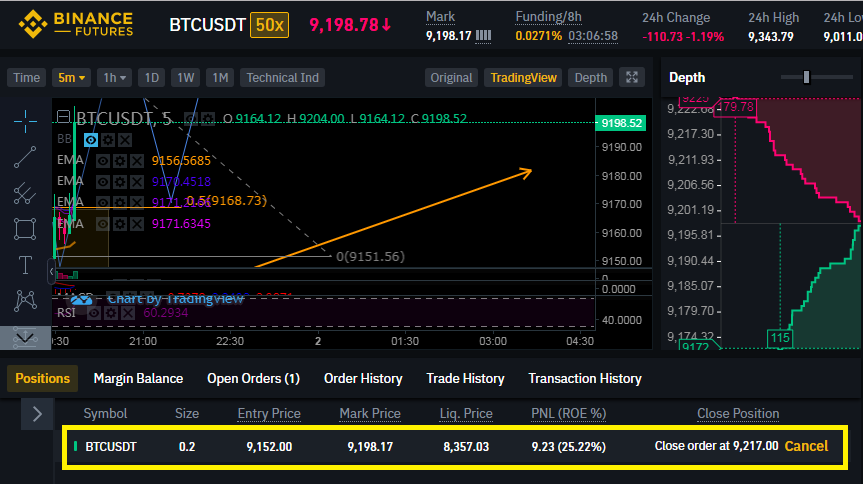Open the Transaction History tab
Viewport: 863px width, 484px height.
click(x=585, y=379)
